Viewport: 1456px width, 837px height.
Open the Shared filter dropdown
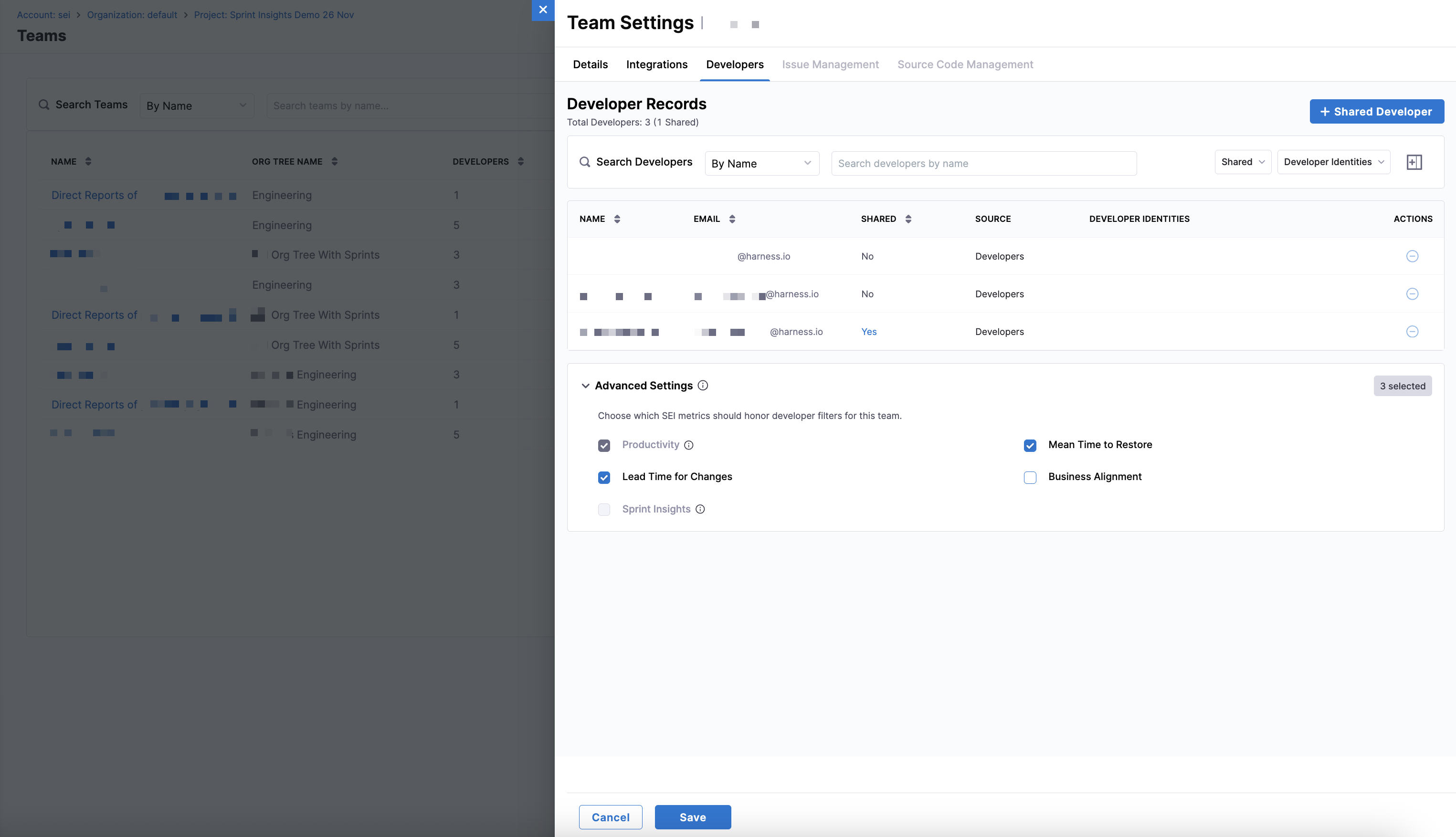(x=1242, y=162)
